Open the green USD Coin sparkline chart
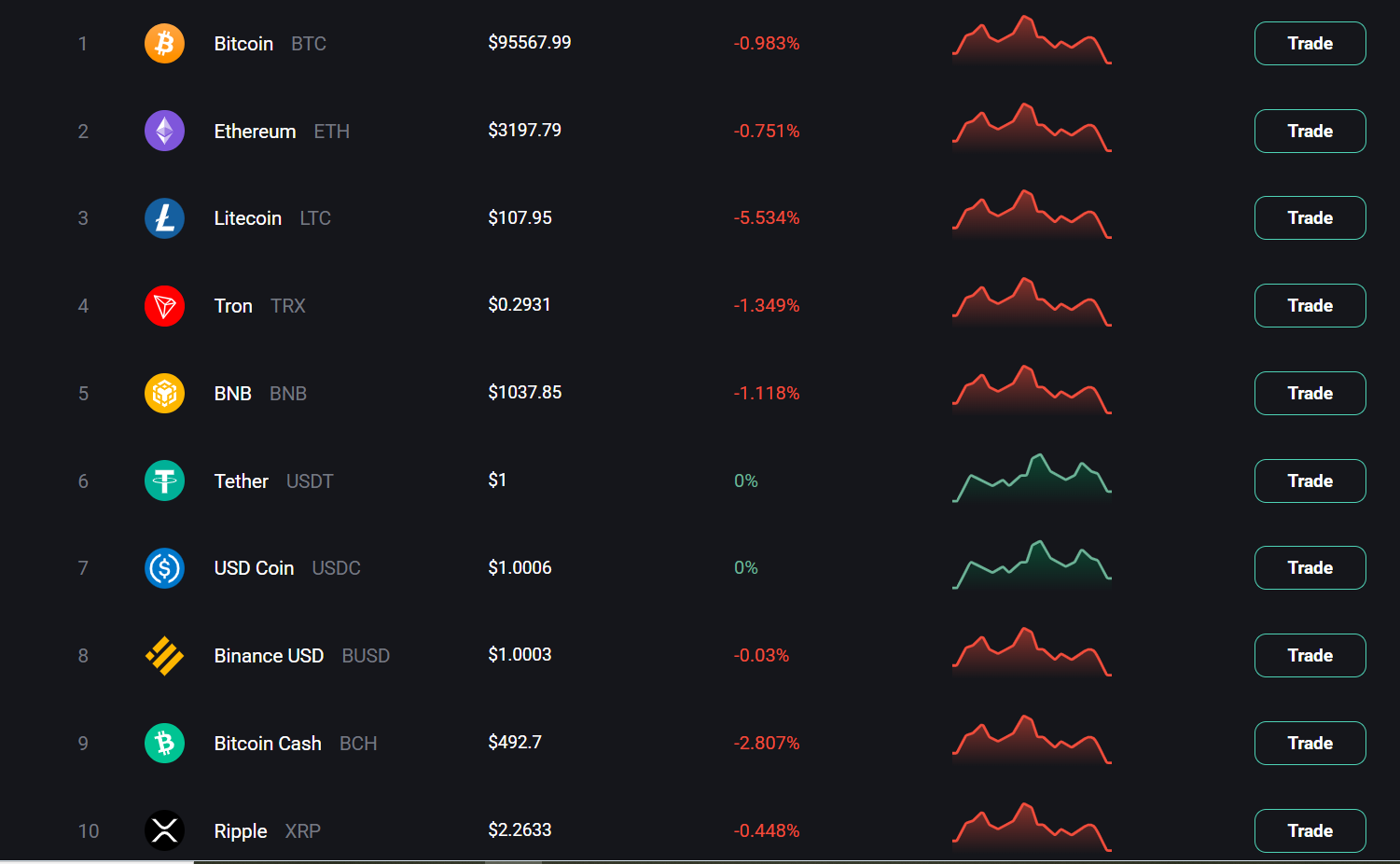 click(1032, 566)
